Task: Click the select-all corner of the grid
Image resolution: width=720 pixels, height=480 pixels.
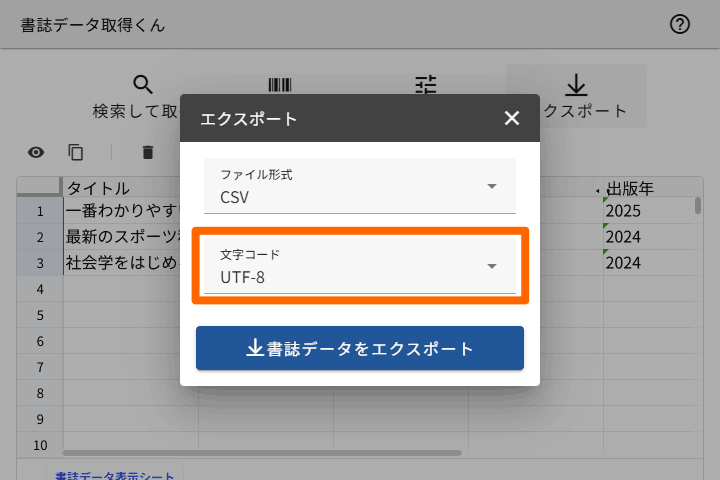Action: point(40,188)
